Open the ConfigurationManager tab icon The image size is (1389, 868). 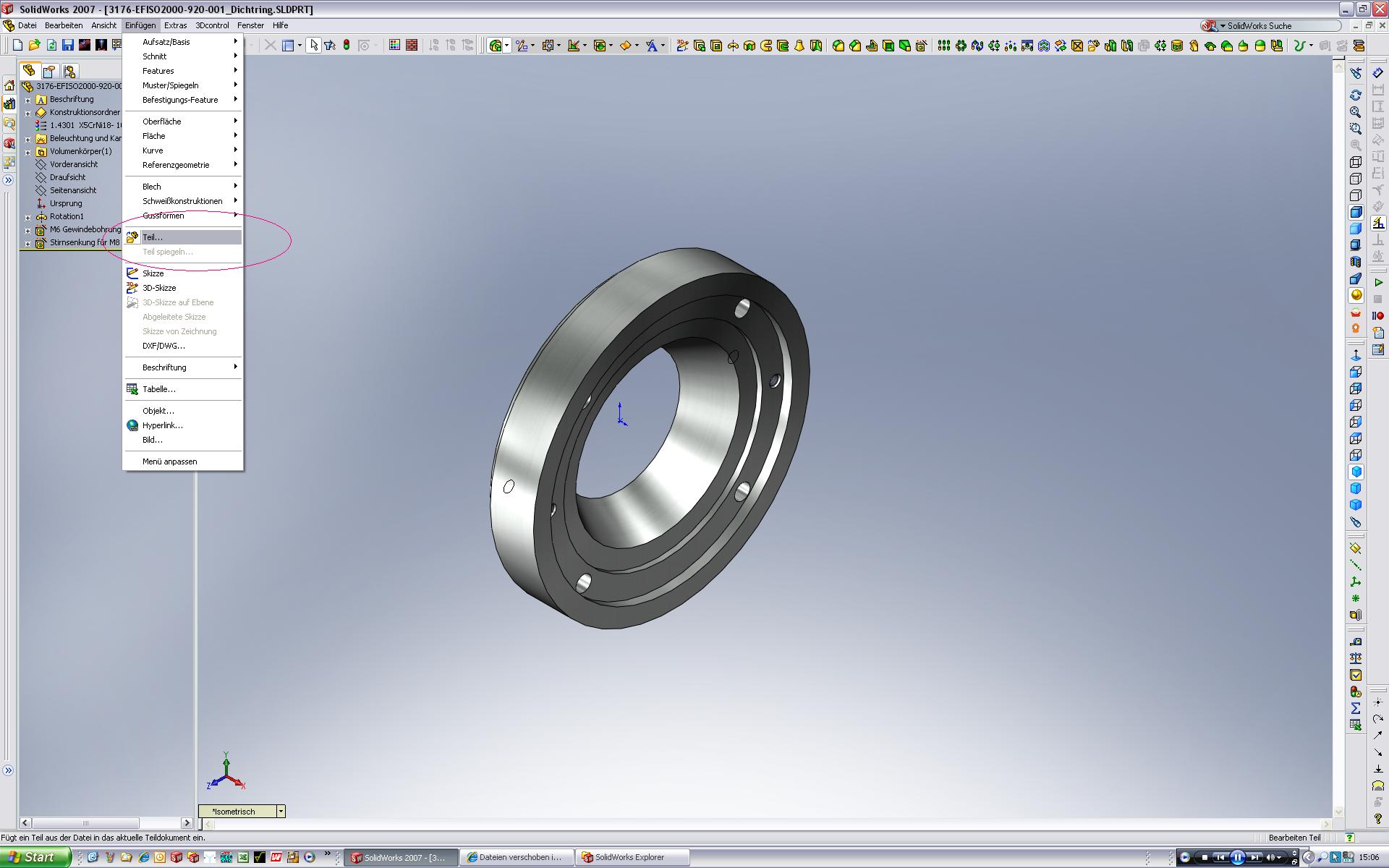69,71
